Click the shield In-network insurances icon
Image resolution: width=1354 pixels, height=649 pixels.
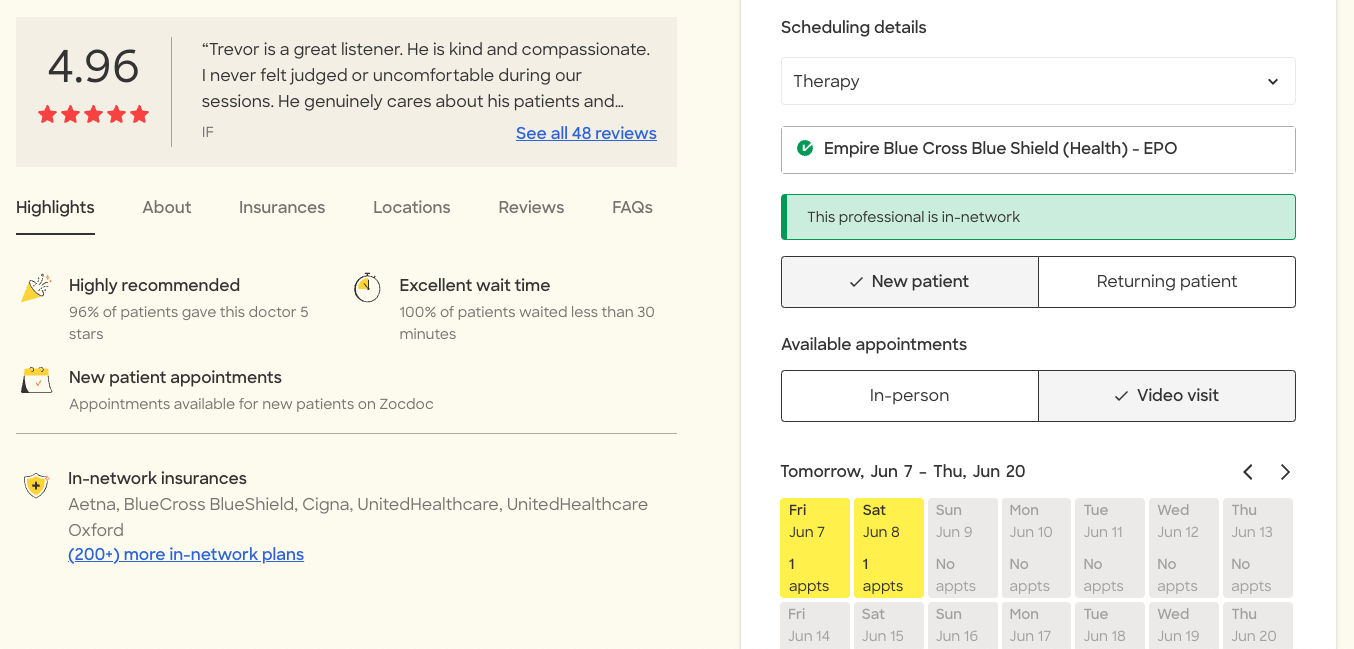pos(37,486)
